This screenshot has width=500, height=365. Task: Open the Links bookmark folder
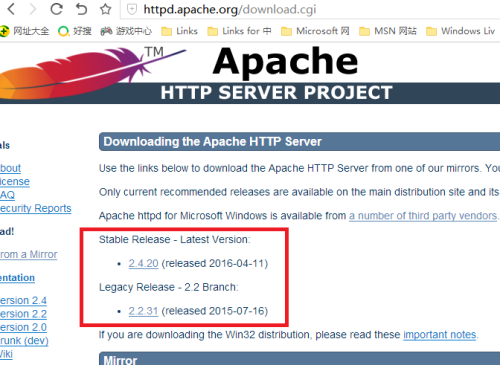pos(179,31)
